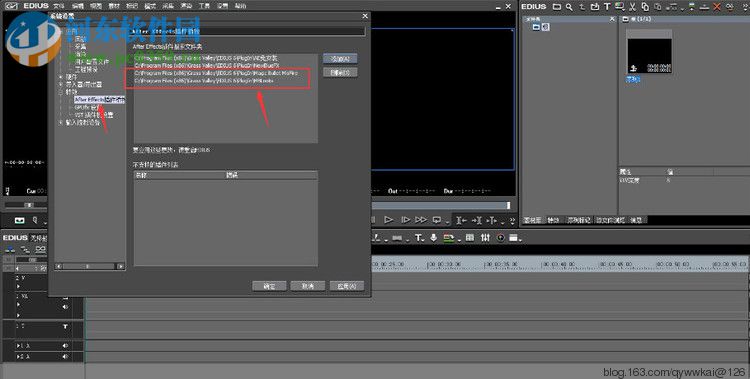Click 取消 in System Settings dialog
This screenshot has height=379, width=750.
308,286
